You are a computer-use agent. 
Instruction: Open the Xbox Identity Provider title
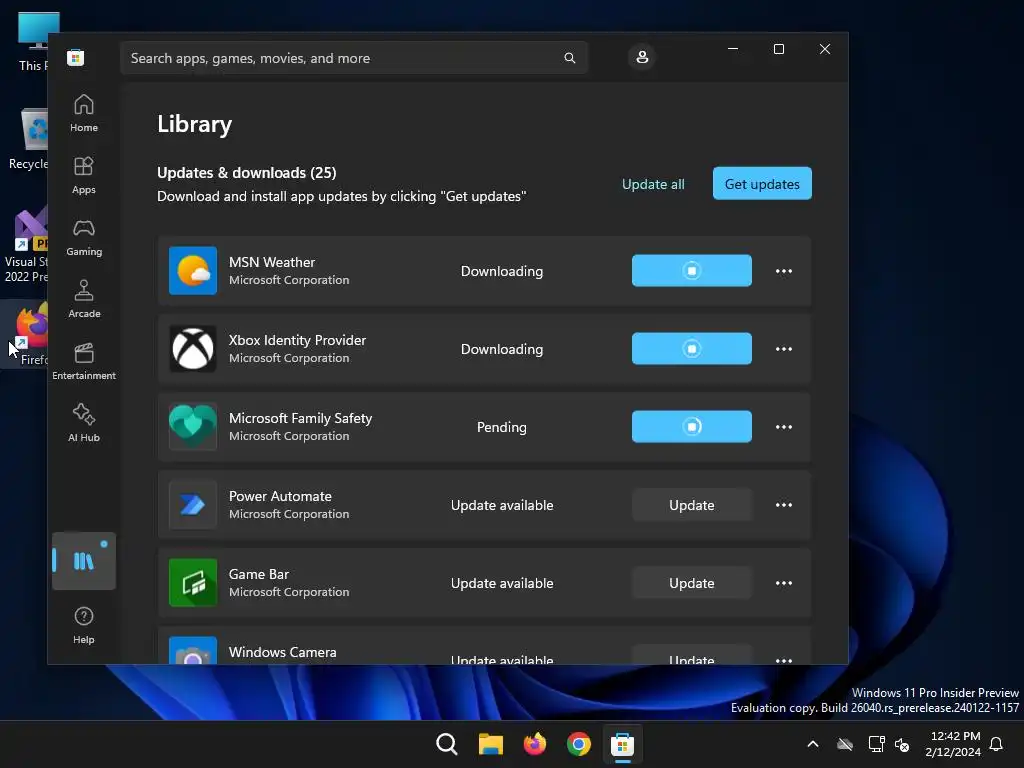click(x=297, y=340)
